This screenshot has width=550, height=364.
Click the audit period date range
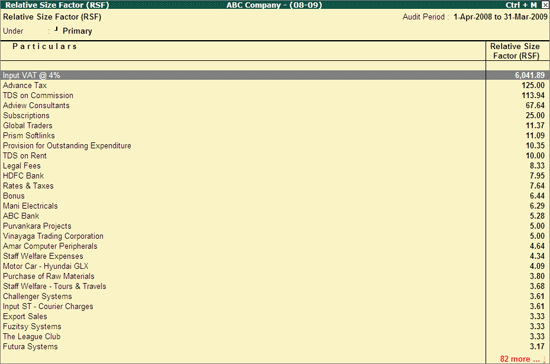tap(500, 17)
